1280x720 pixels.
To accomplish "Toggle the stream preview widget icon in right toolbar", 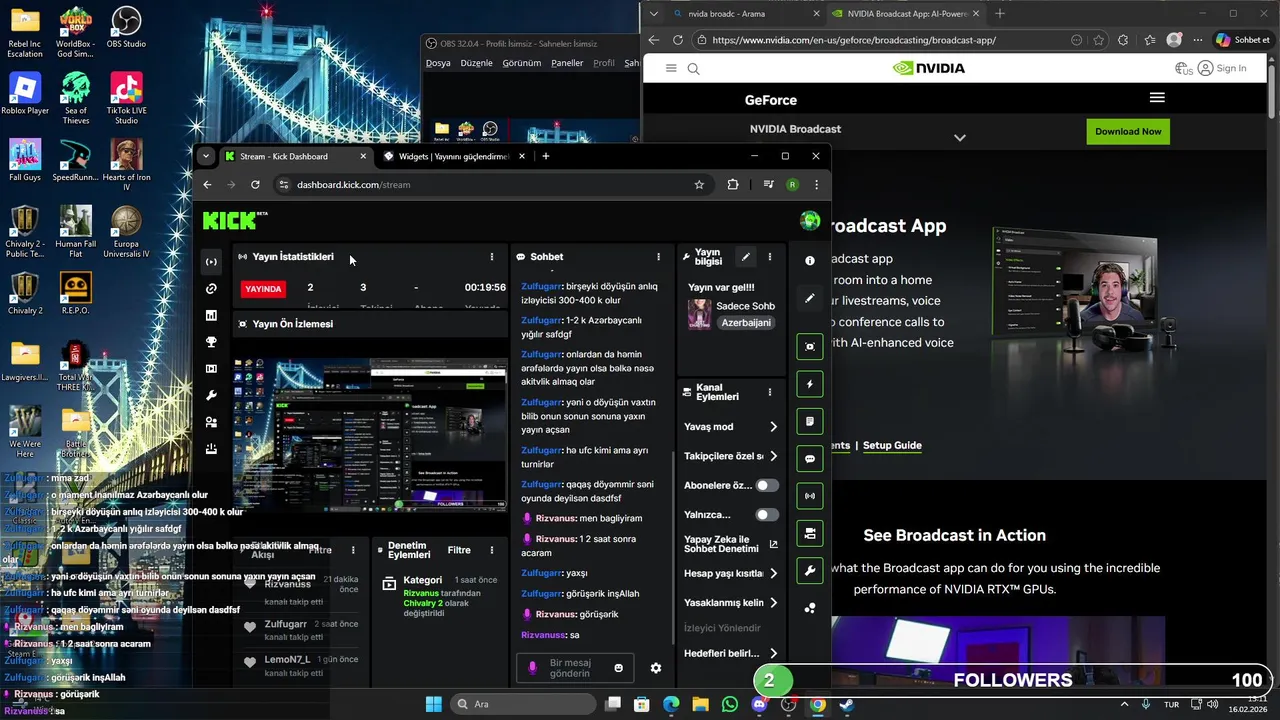I will (x=810, y=347).
